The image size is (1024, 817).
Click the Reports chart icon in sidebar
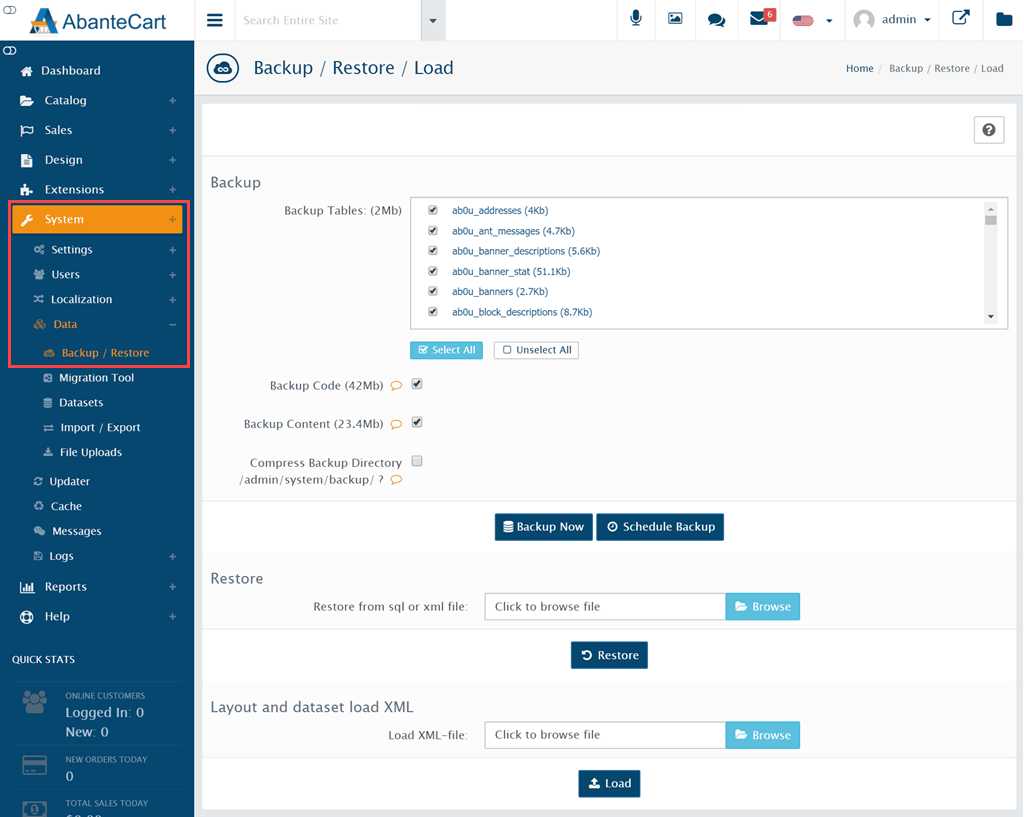click(x=27, y=587)
